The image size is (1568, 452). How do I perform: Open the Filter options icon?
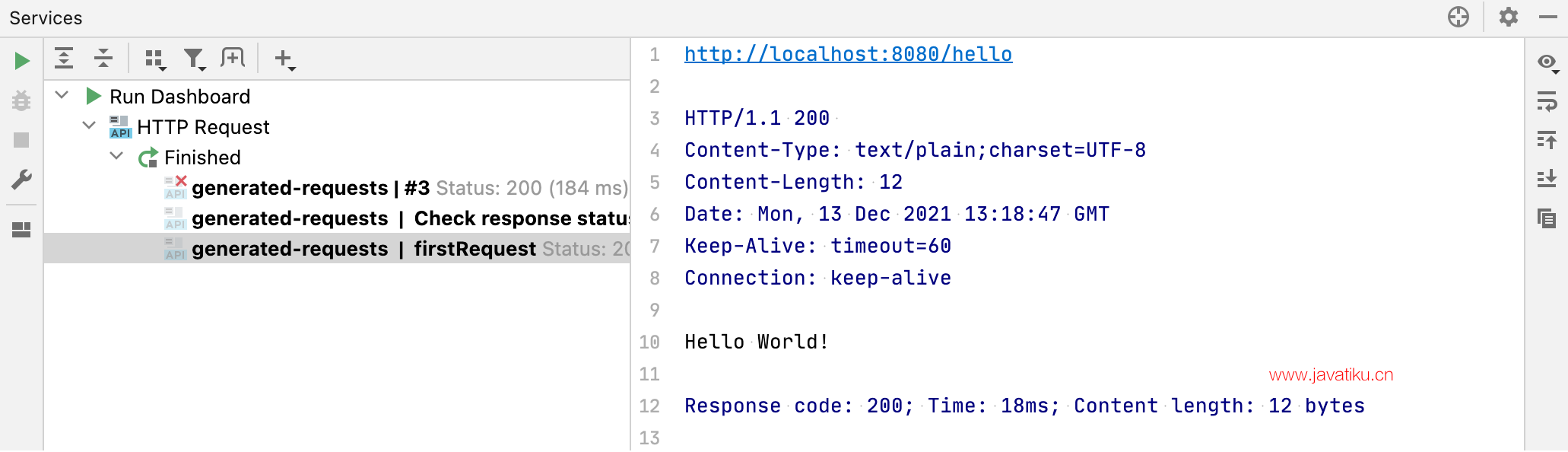[195, 59]
